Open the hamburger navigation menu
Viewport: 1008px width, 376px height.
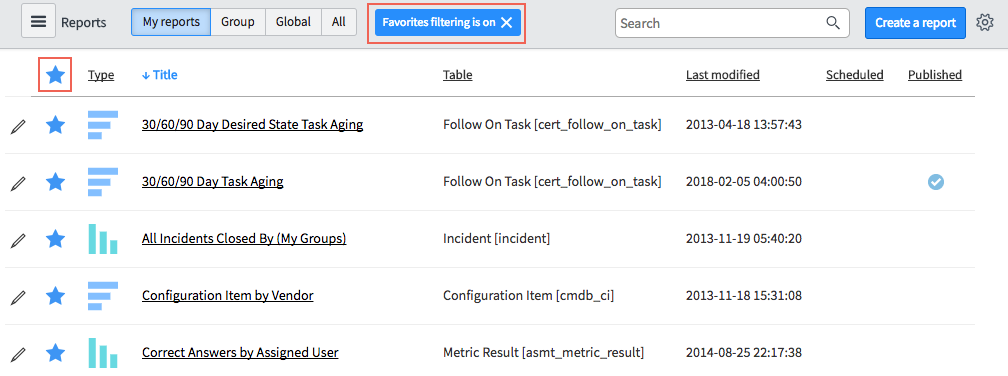click(39, 21)
